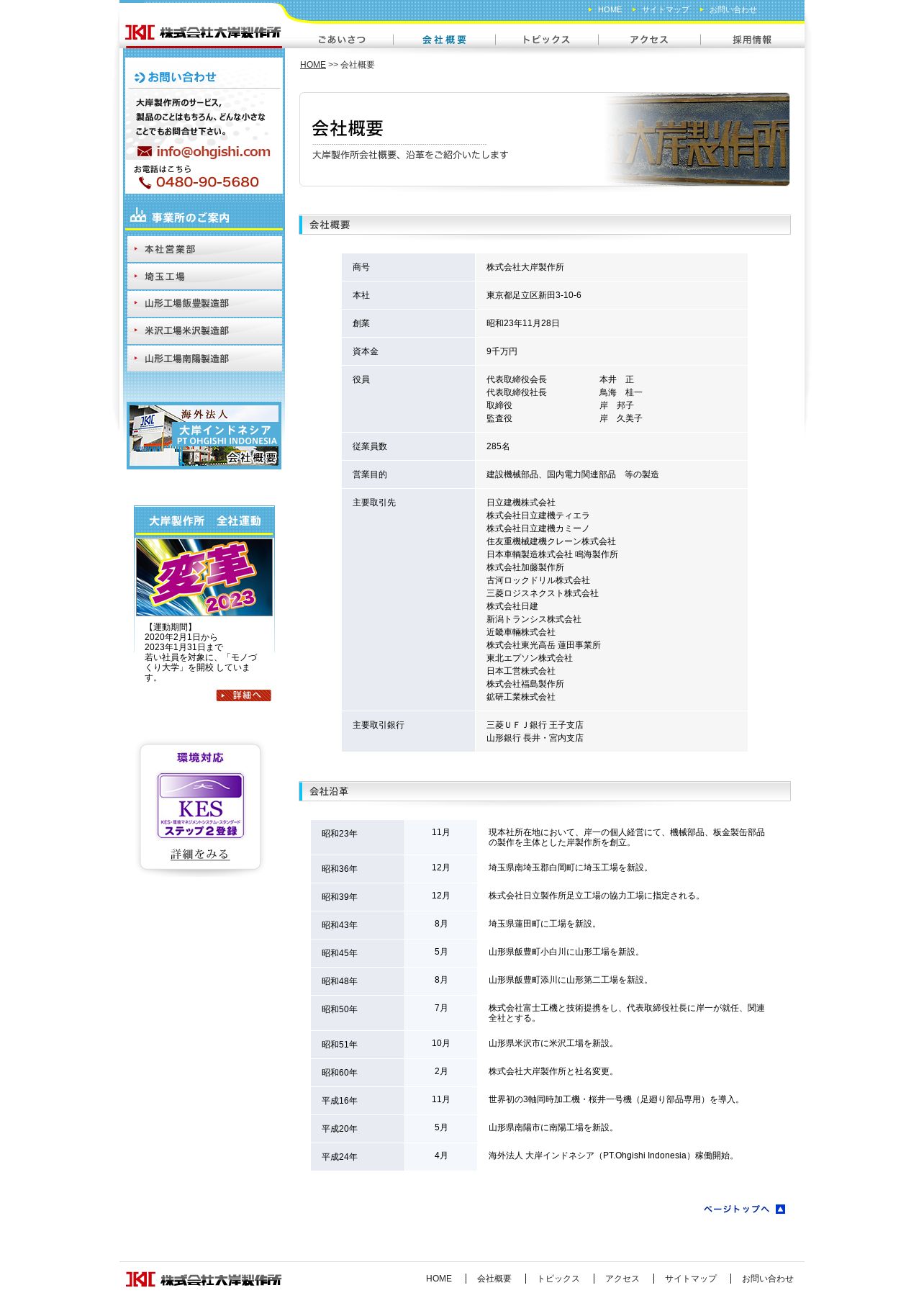Open HOME in the footer menu

click(x=439, y=1279)
